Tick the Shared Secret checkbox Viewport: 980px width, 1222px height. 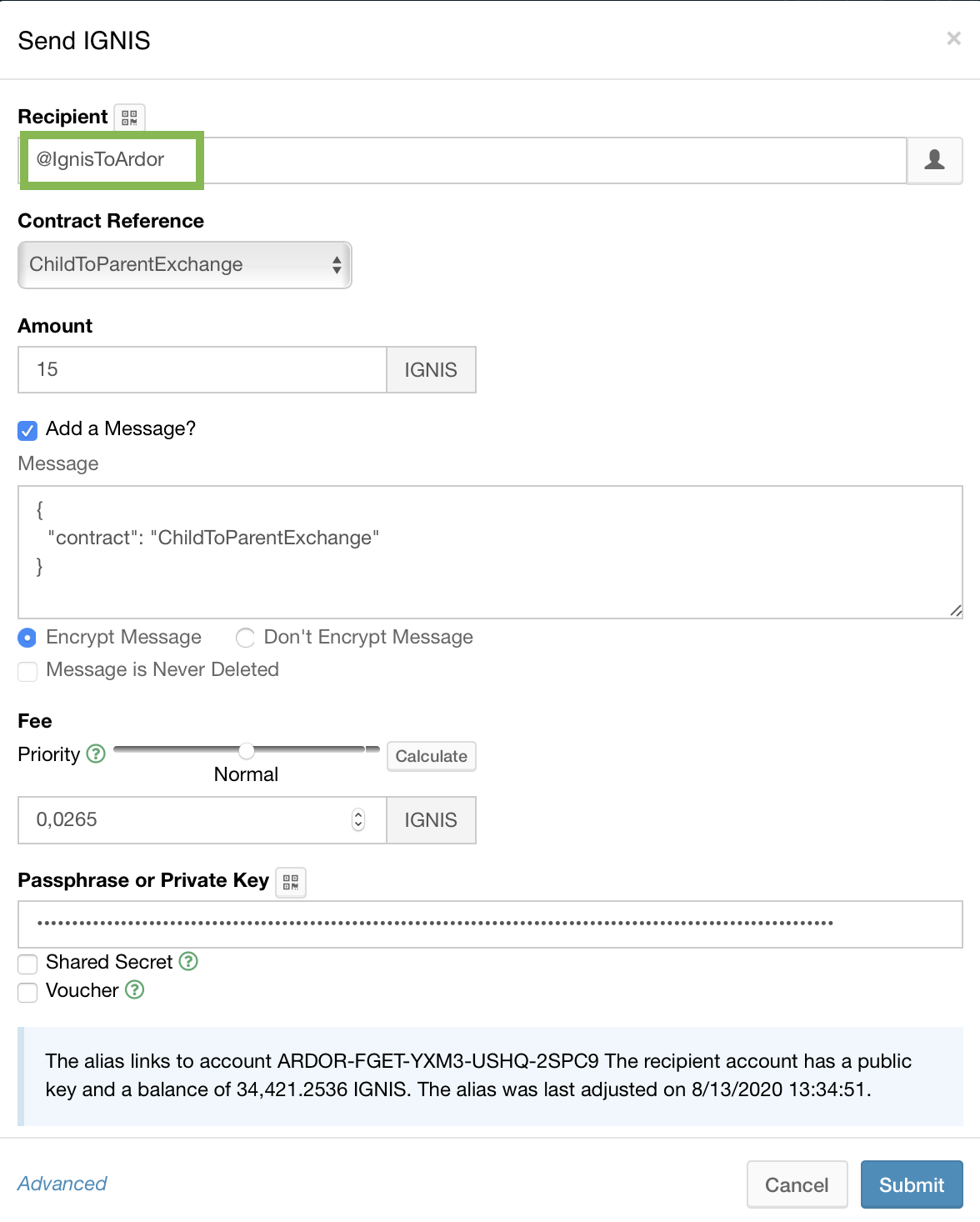pyautogui.click(x=27, y=964)
